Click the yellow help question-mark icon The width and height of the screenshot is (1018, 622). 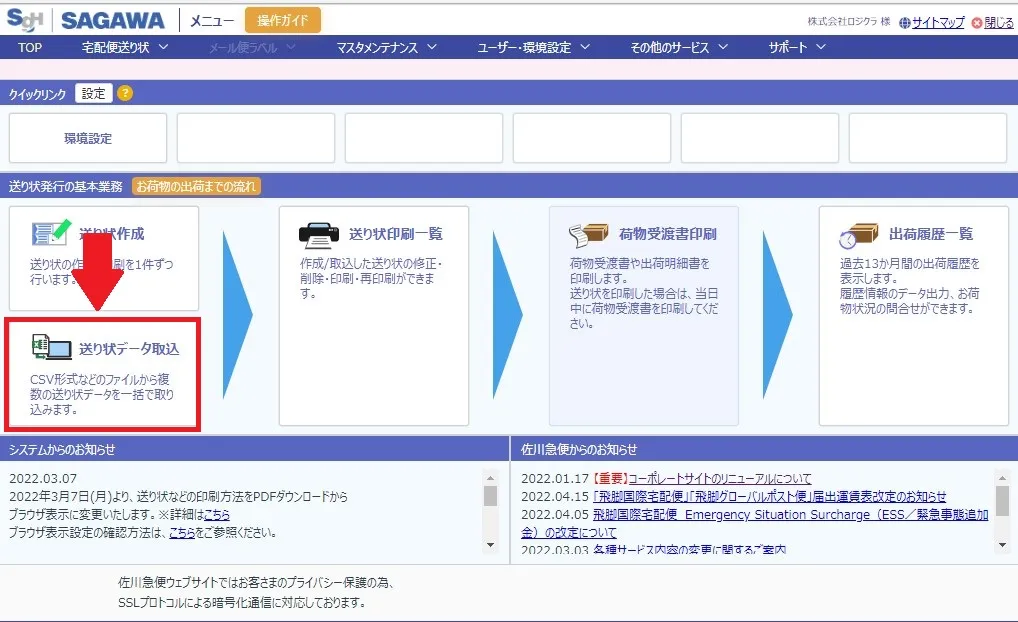(125, 93)
